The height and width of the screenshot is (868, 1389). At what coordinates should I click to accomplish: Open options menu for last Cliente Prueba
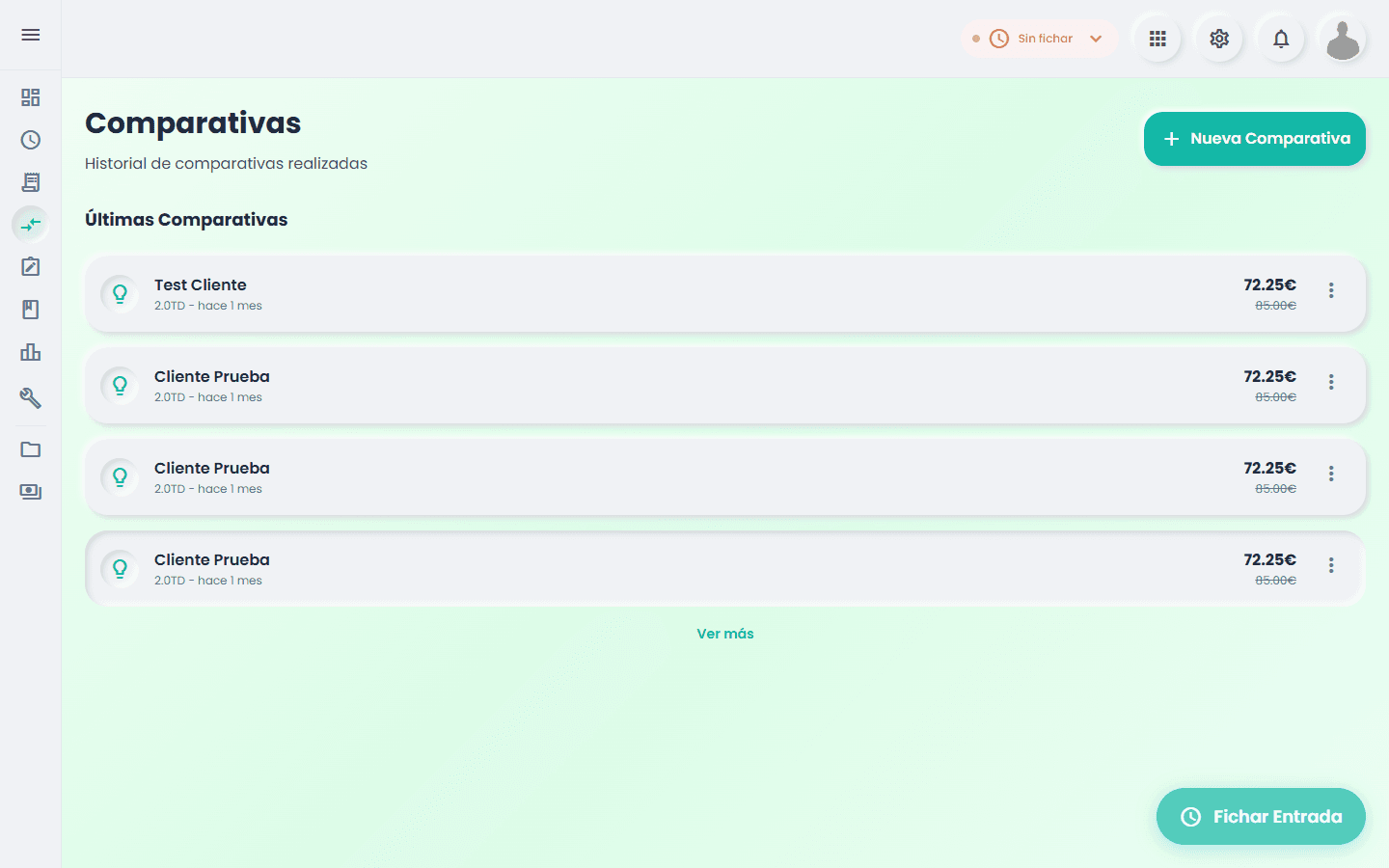1331,565
